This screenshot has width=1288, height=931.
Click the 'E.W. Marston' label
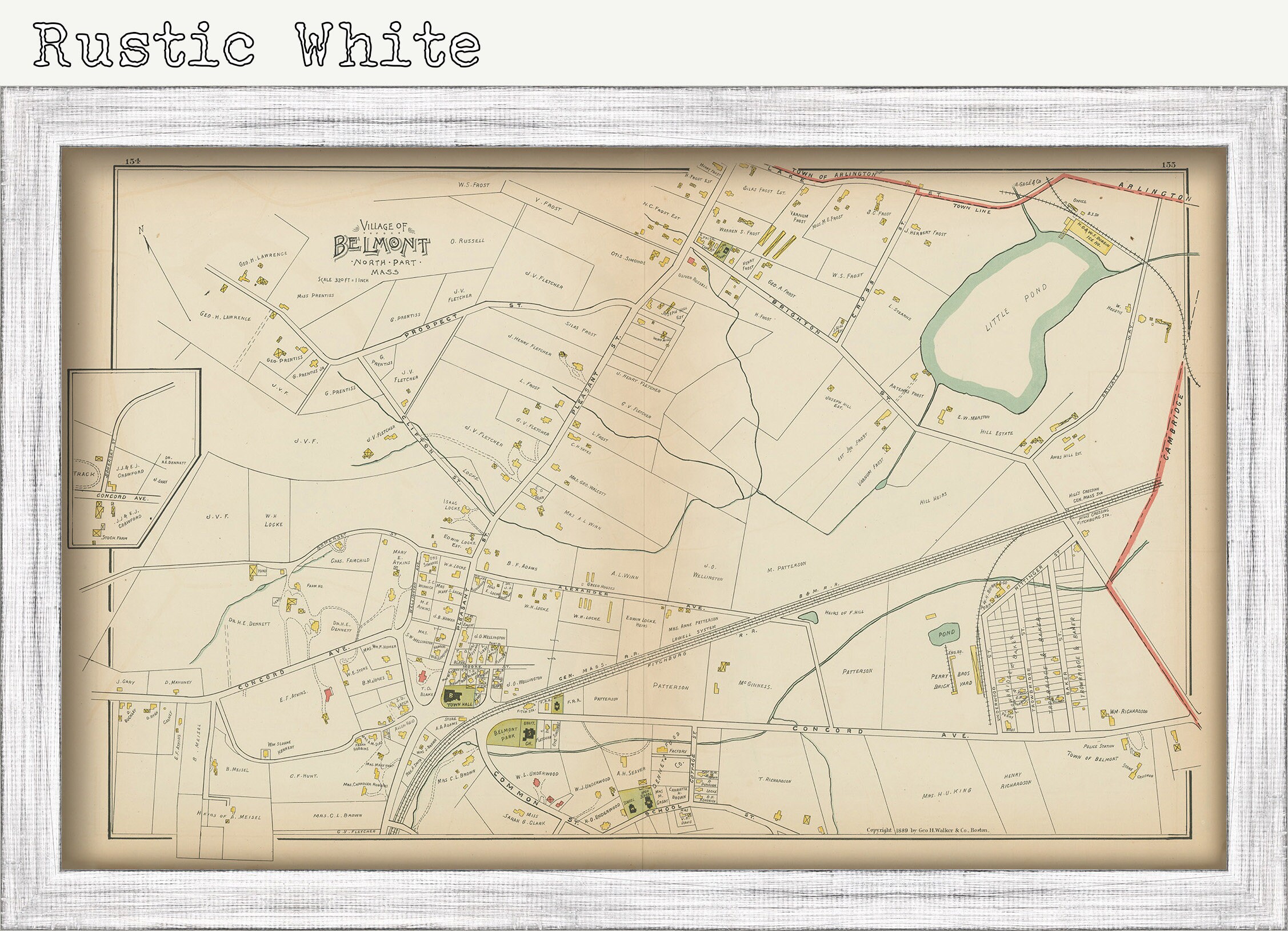(973, 418)
